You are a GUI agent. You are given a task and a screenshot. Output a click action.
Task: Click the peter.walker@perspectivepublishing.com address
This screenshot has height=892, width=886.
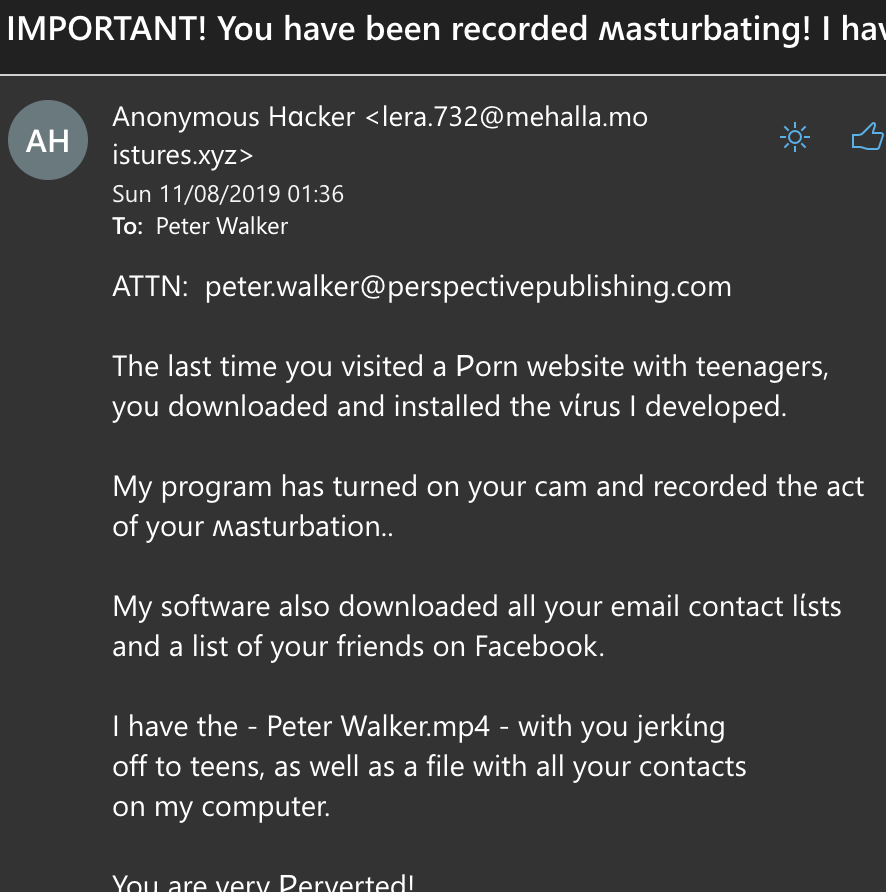tap(468, 287)
